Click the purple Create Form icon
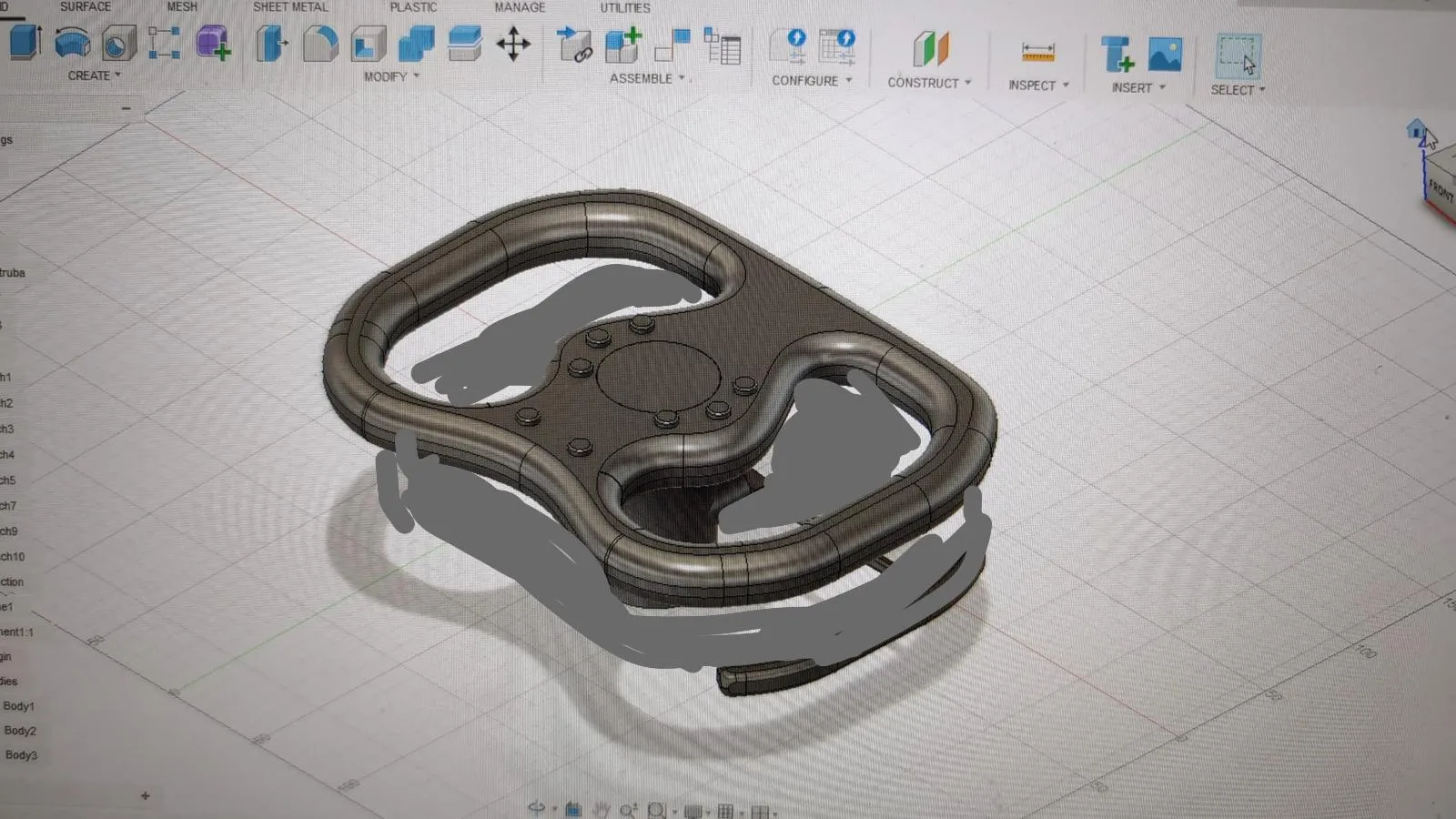The width and height of the screenshot is (1456, 819). (x=213, y=43)
